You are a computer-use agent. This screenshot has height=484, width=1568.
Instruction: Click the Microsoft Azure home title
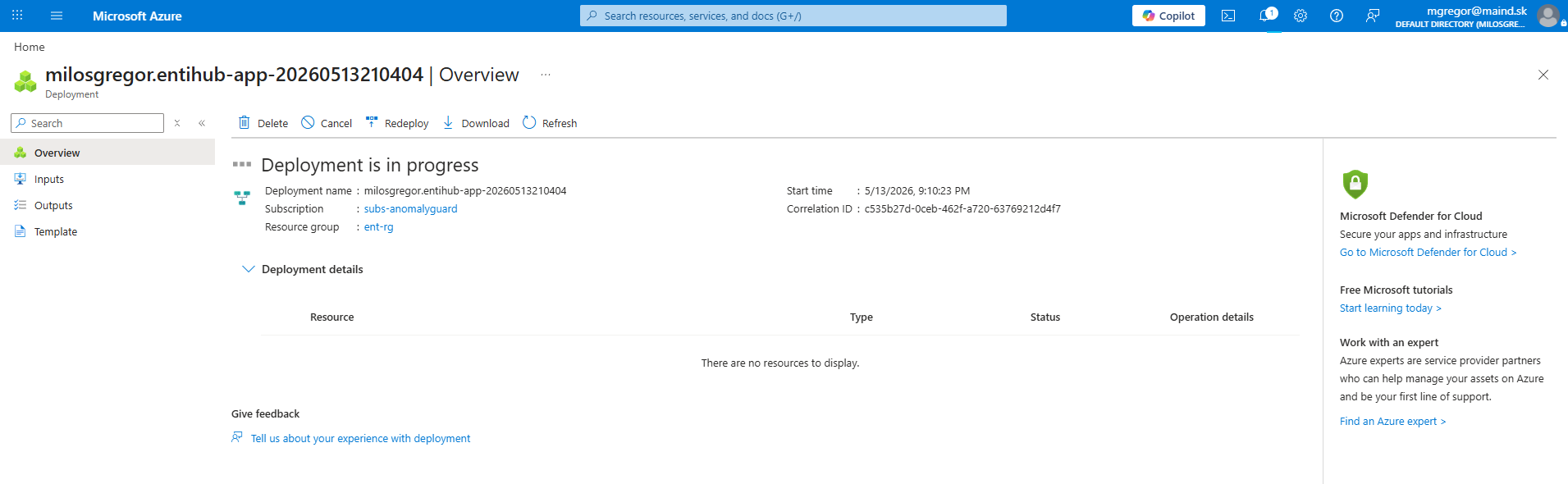coord(137,16)
